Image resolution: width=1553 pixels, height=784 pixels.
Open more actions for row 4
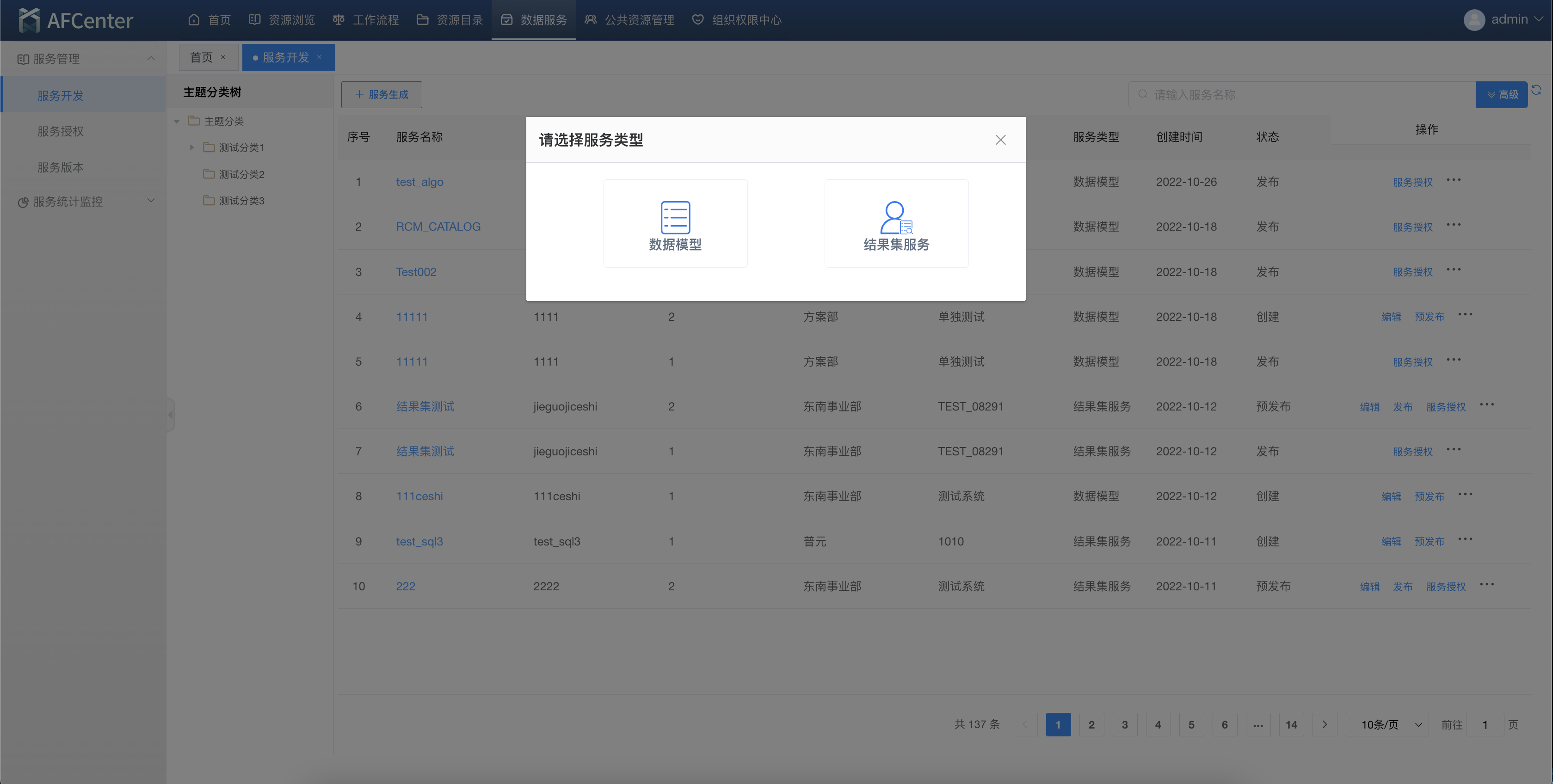[1465, 314]
